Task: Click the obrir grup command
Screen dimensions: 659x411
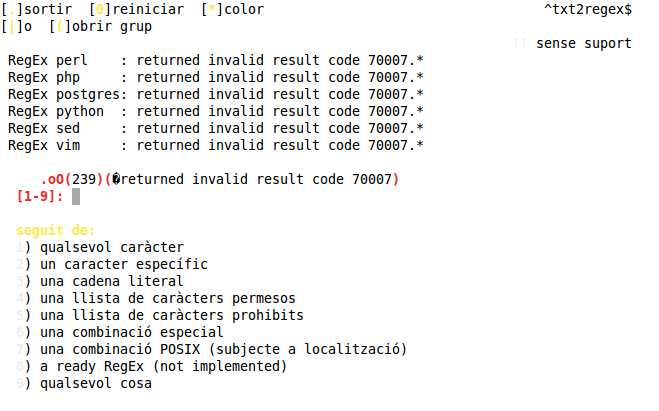Action: click(x=108, y=26)
